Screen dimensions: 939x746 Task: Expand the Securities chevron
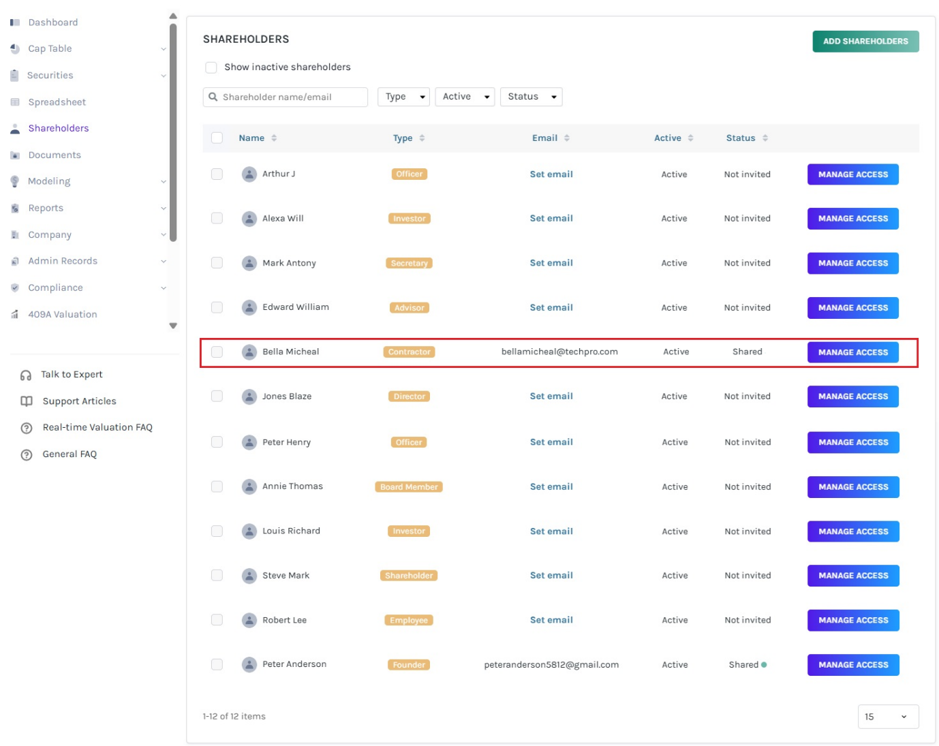[163, 75]
